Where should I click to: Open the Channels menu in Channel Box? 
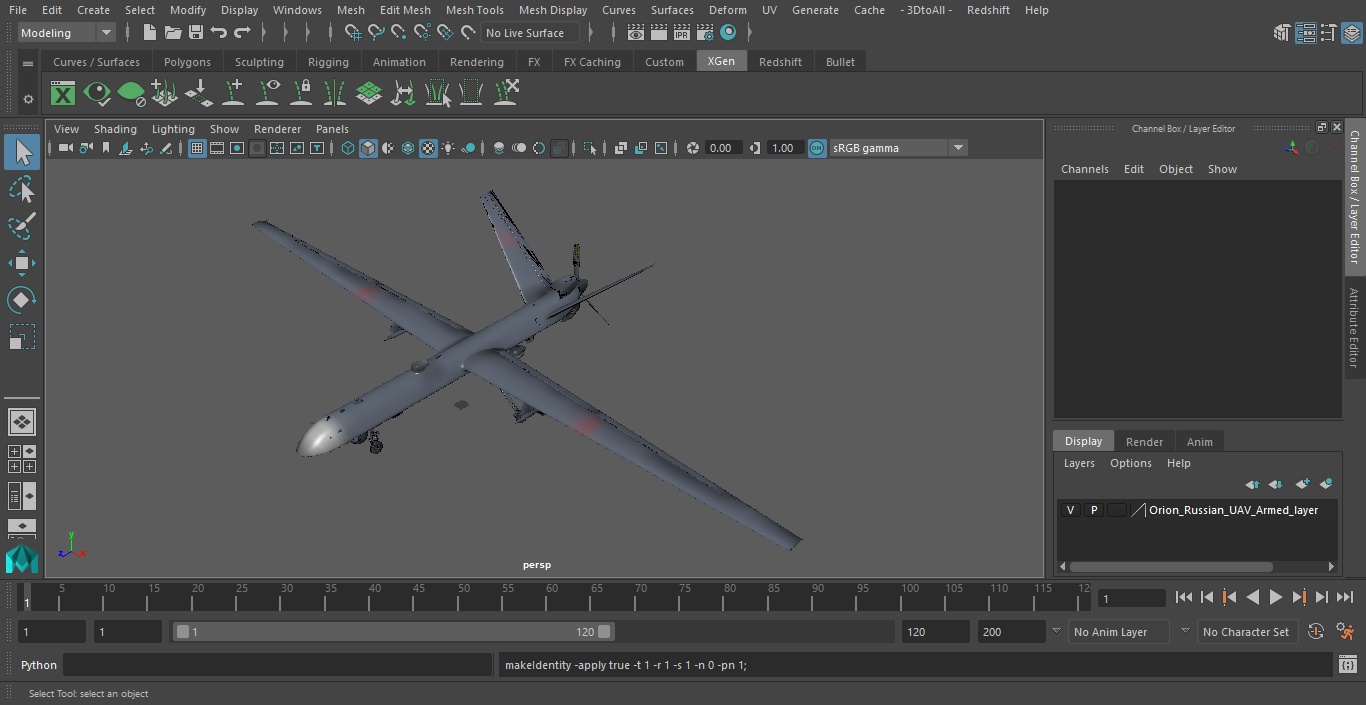(x=1085, y=169)
